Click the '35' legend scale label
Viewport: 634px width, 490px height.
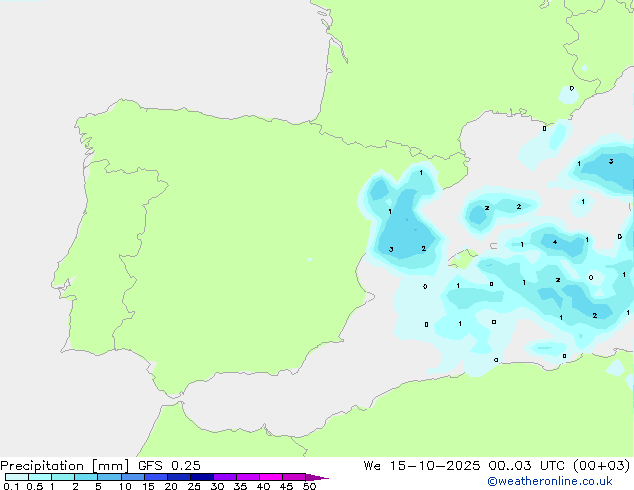[x=240, y=486]
